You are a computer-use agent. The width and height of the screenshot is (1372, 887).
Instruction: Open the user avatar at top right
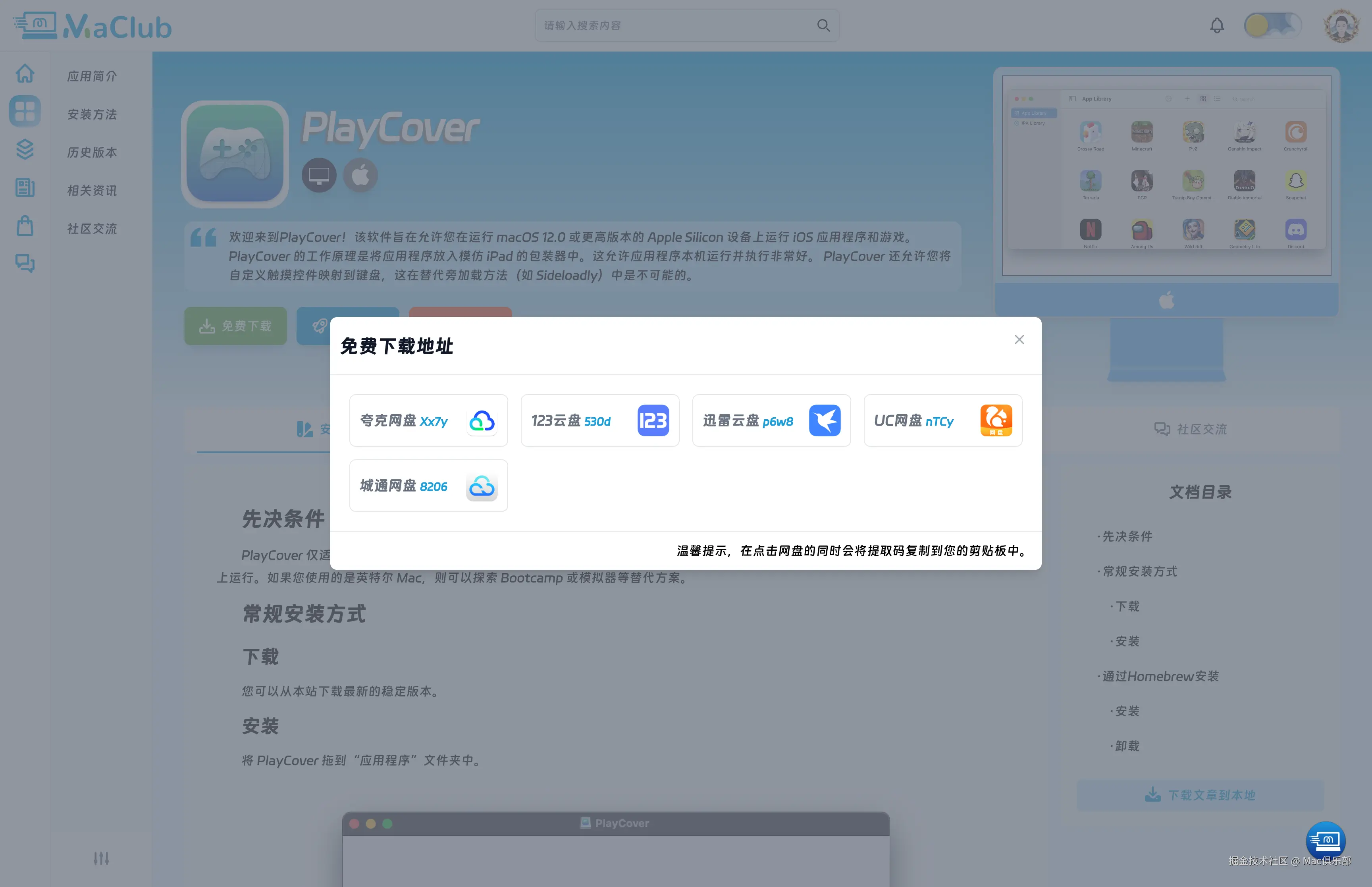tap(1341, 25)
